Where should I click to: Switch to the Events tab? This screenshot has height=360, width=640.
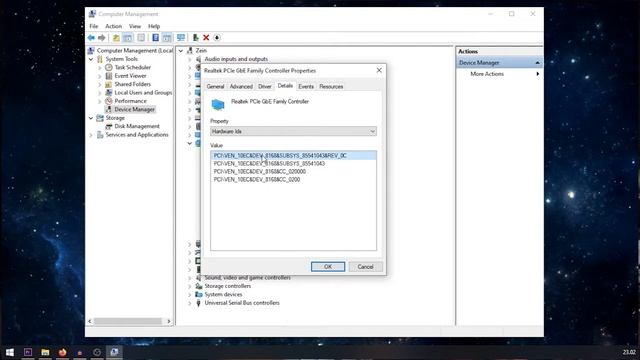306,87
